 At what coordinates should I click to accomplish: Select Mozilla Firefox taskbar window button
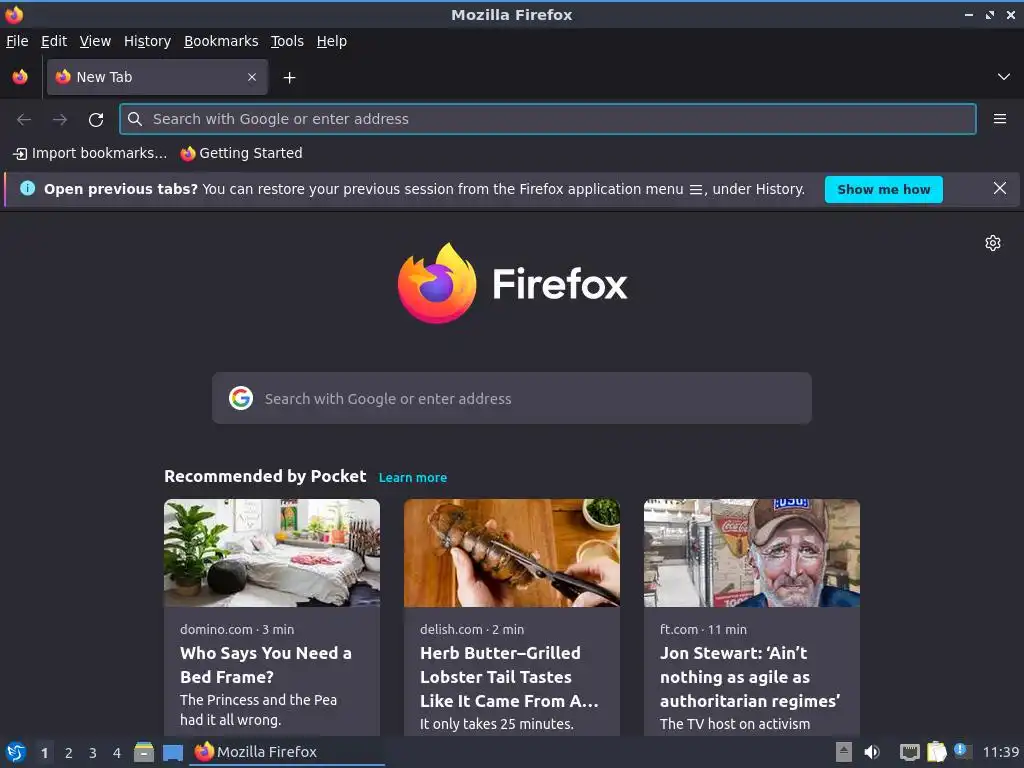[287, 752]
